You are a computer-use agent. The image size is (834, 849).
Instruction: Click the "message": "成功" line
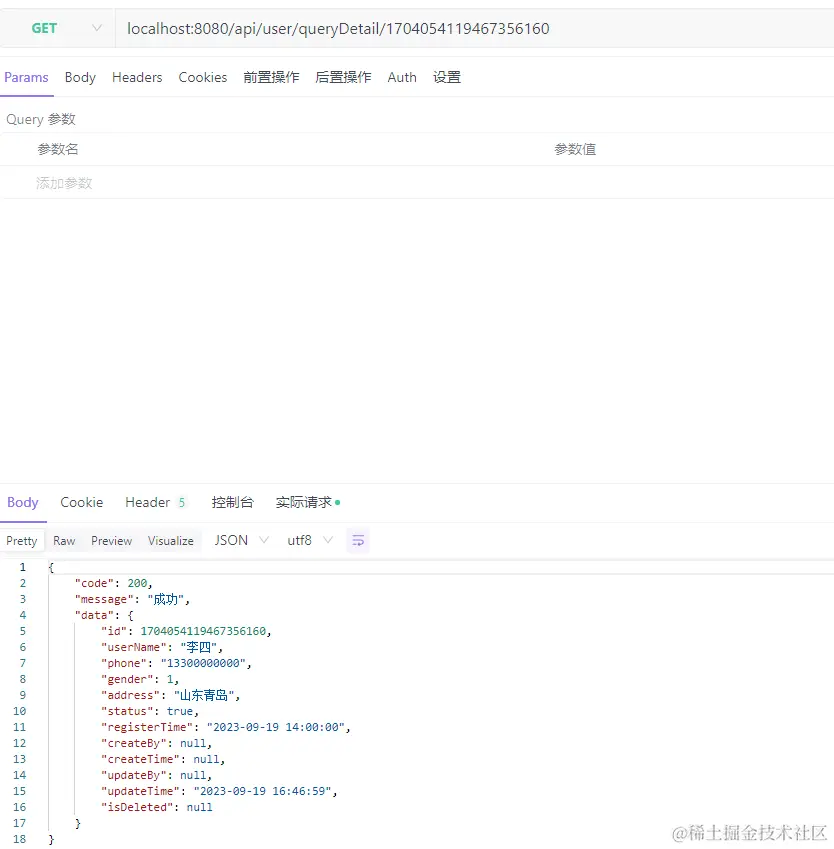(132, 599)
